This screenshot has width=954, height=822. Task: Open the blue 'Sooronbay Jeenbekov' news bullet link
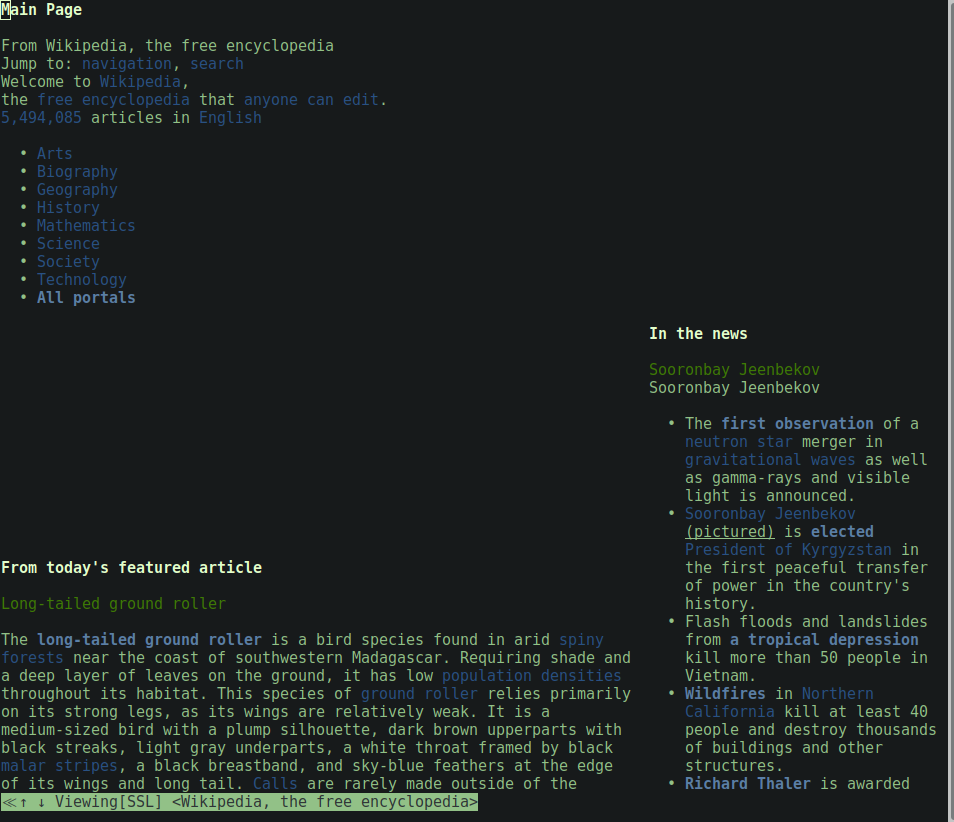[x=770, y=514]
